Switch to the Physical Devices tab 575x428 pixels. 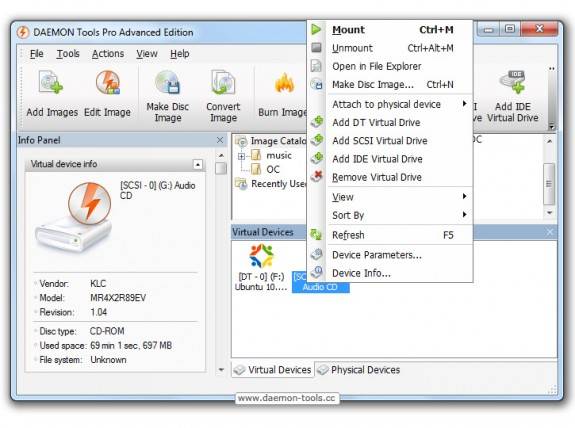click(359, 370)
